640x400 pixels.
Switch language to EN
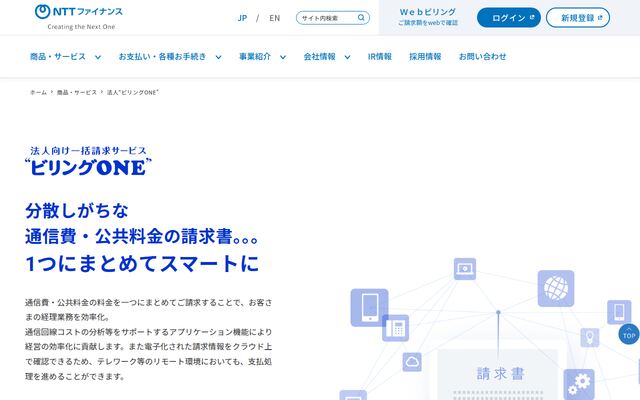point(274,18)
